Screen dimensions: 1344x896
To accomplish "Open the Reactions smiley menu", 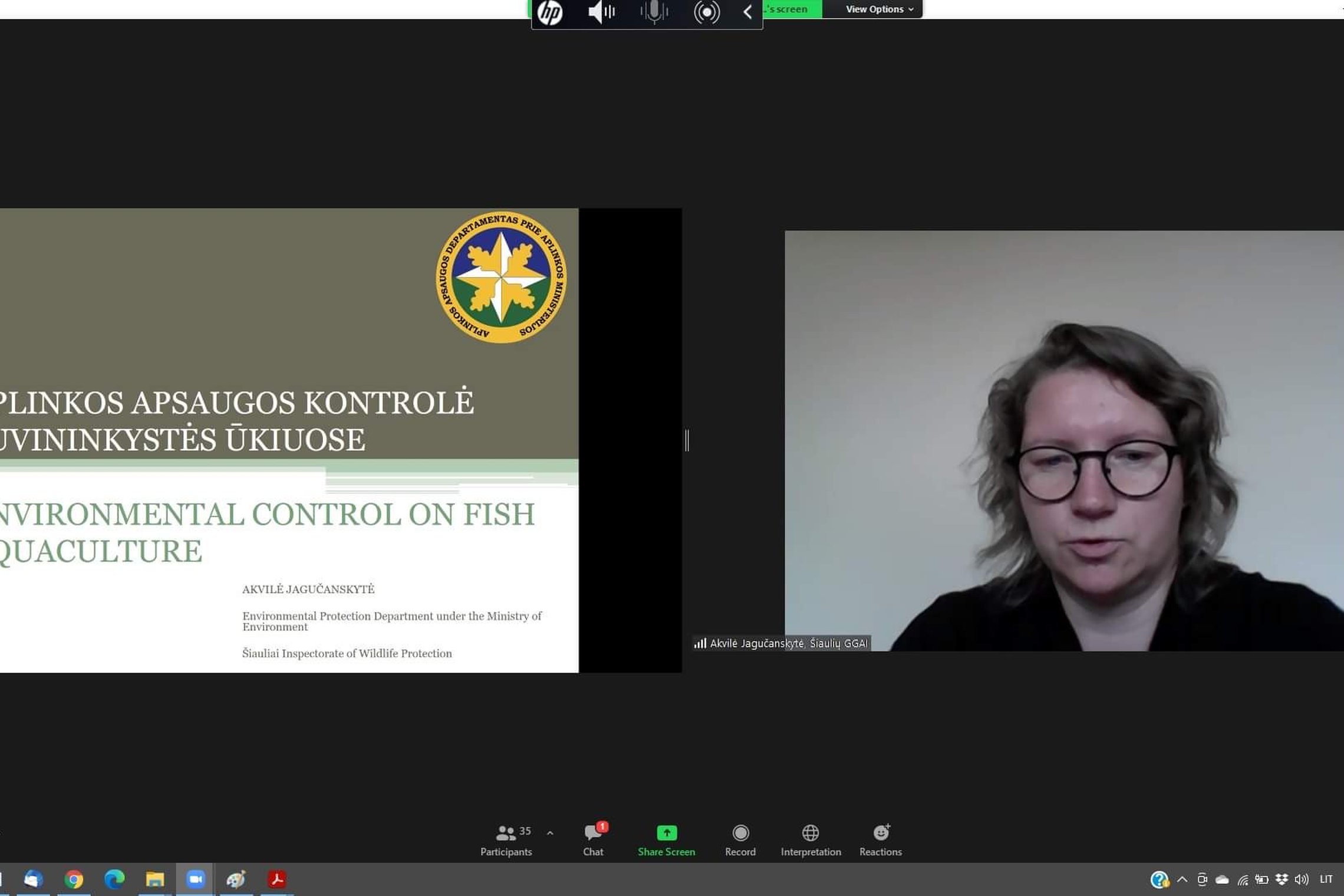I will pyautogui.click(x=881, y=840).
